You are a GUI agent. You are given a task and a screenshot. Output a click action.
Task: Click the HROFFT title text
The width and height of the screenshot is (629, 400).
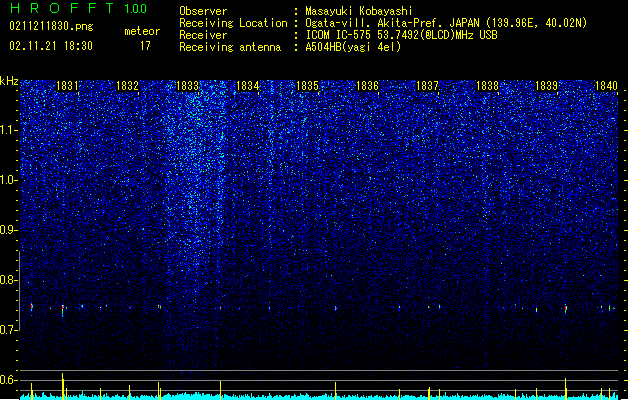coord(62,8)
